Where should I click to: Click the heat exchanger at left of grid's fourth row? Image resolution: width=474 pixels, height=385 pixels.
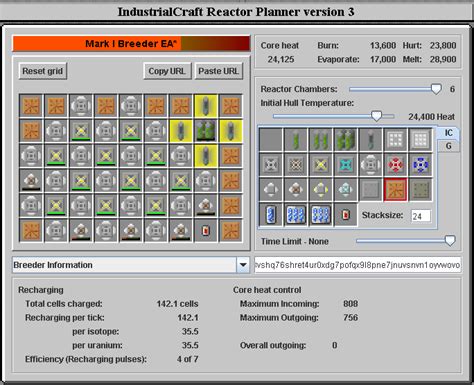(x=31, y=180)
